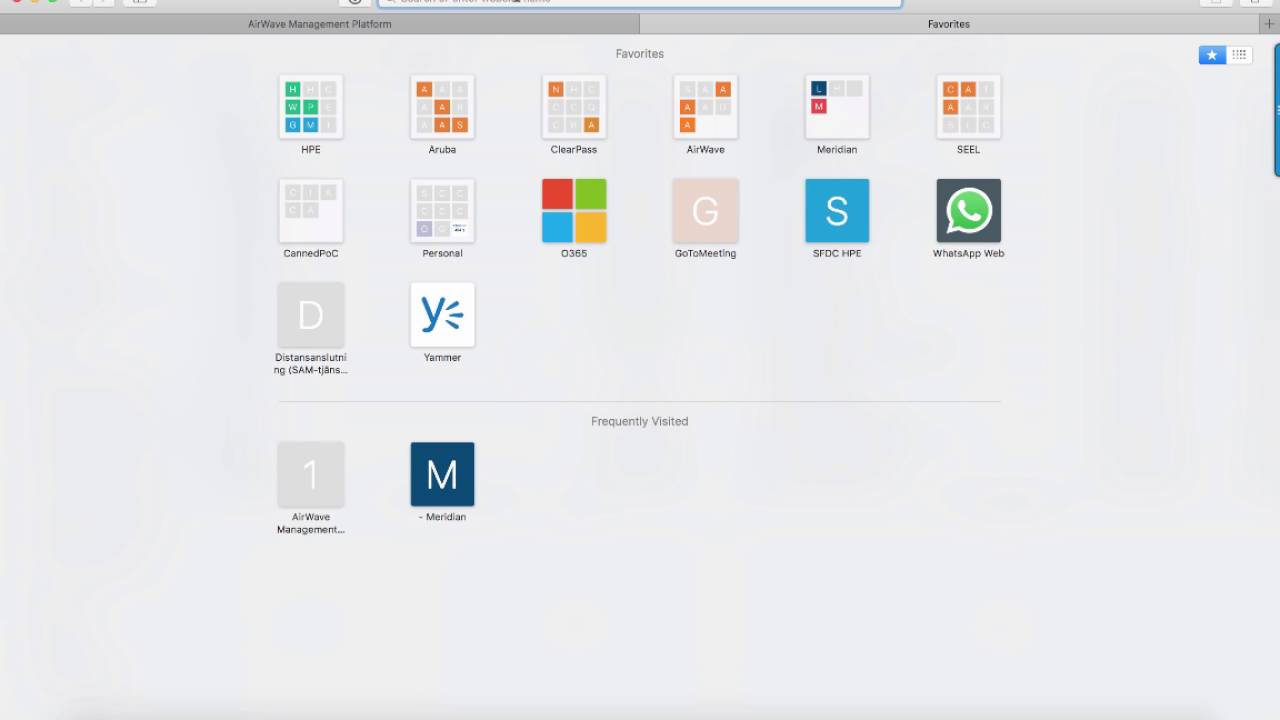This screenshot has width=1280, height=720.
Task: Open the Aruba favorites folder
Action: (442, 107)
